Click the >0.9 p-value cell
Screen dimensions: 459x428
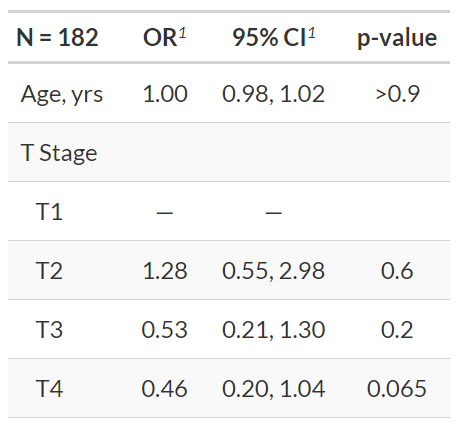point(397,94)
